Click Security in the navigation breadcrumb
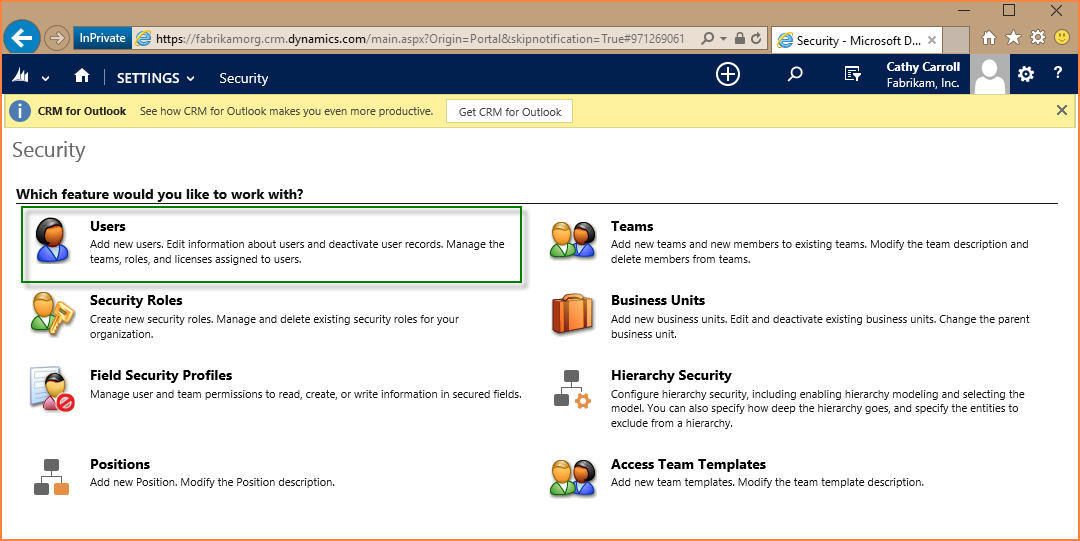Screen dimensions: 1080x541 (244, 78)
